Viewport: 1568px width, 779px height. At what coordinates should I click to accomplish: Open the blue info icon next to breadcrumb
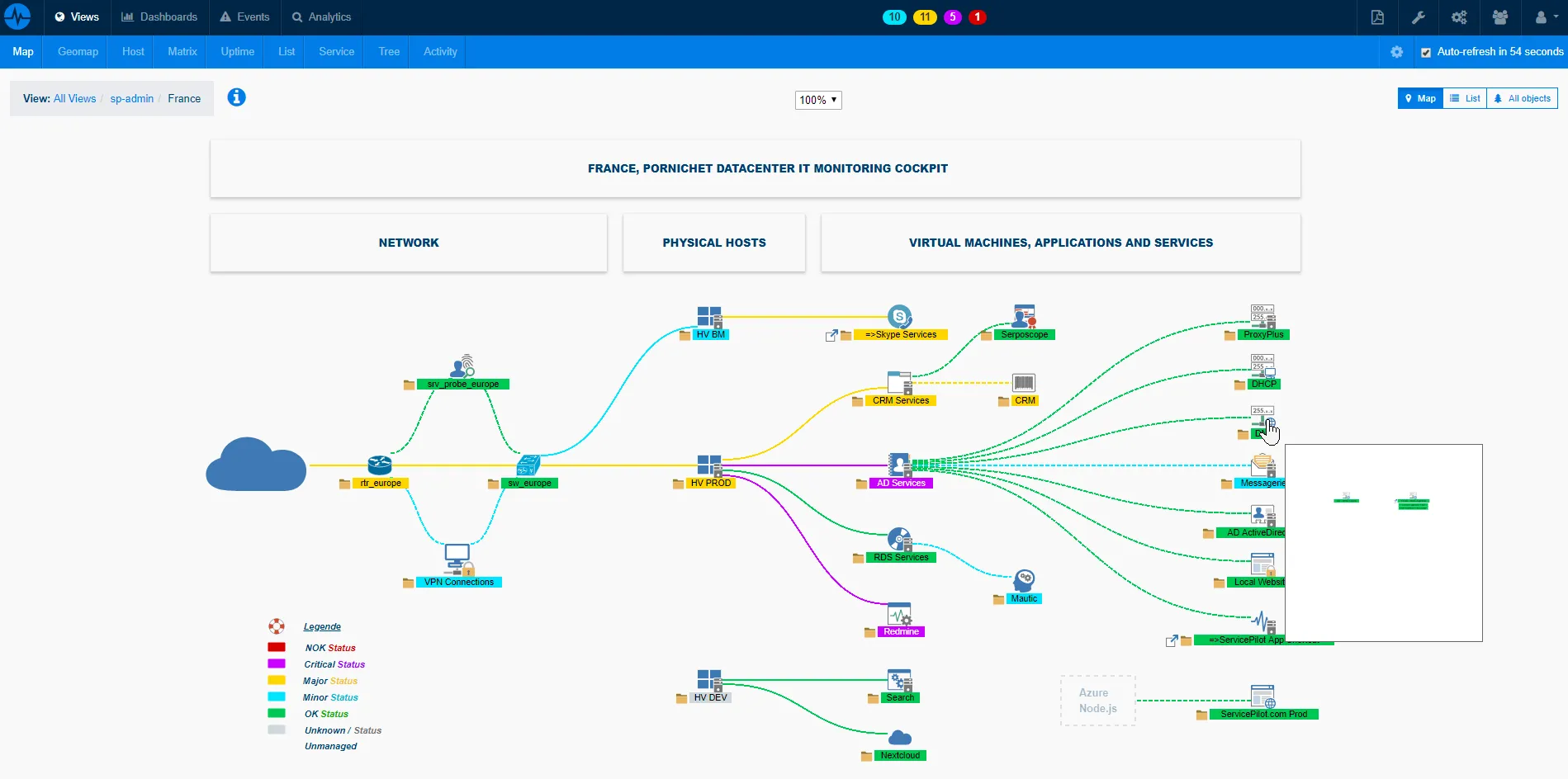pos(237,97)
